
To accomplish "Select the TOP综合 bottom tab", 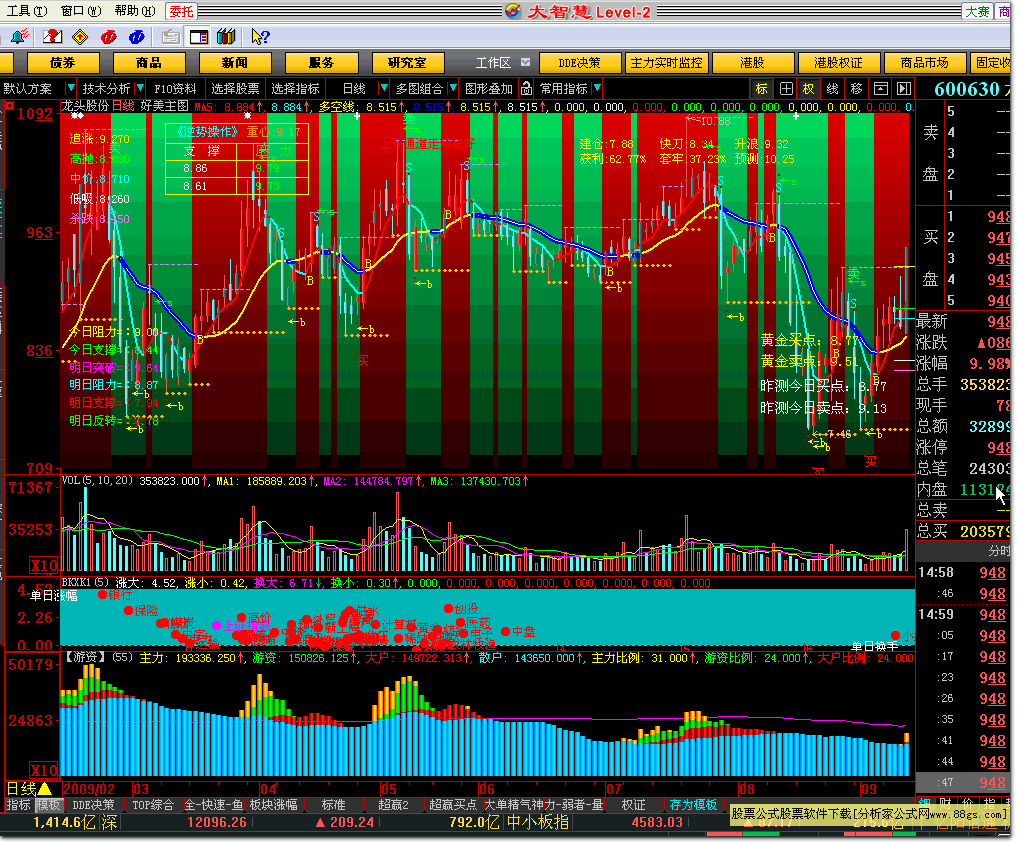I will 153,805.
